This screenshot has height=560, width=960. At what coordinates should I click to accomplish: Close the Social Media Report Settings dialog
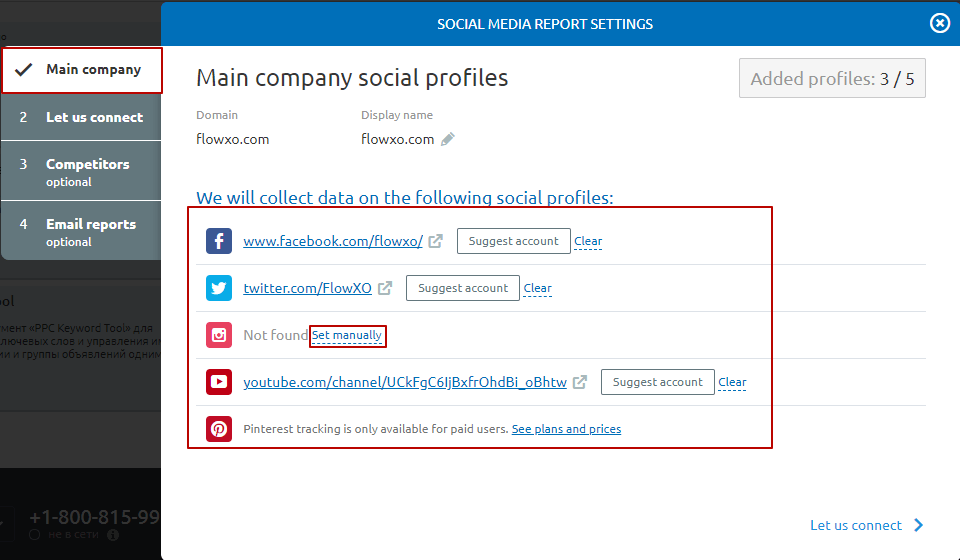coord(939,23)
